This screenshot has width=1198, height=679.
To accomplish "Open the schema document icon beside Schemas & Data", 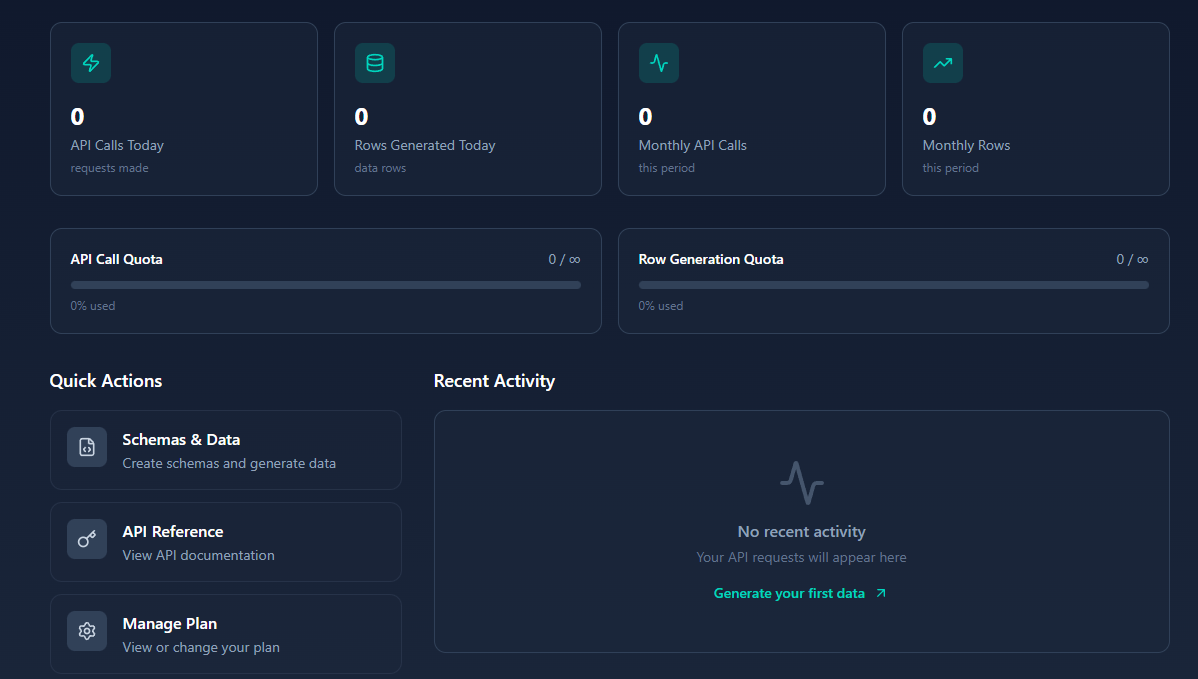I will (x=86, y=447).
